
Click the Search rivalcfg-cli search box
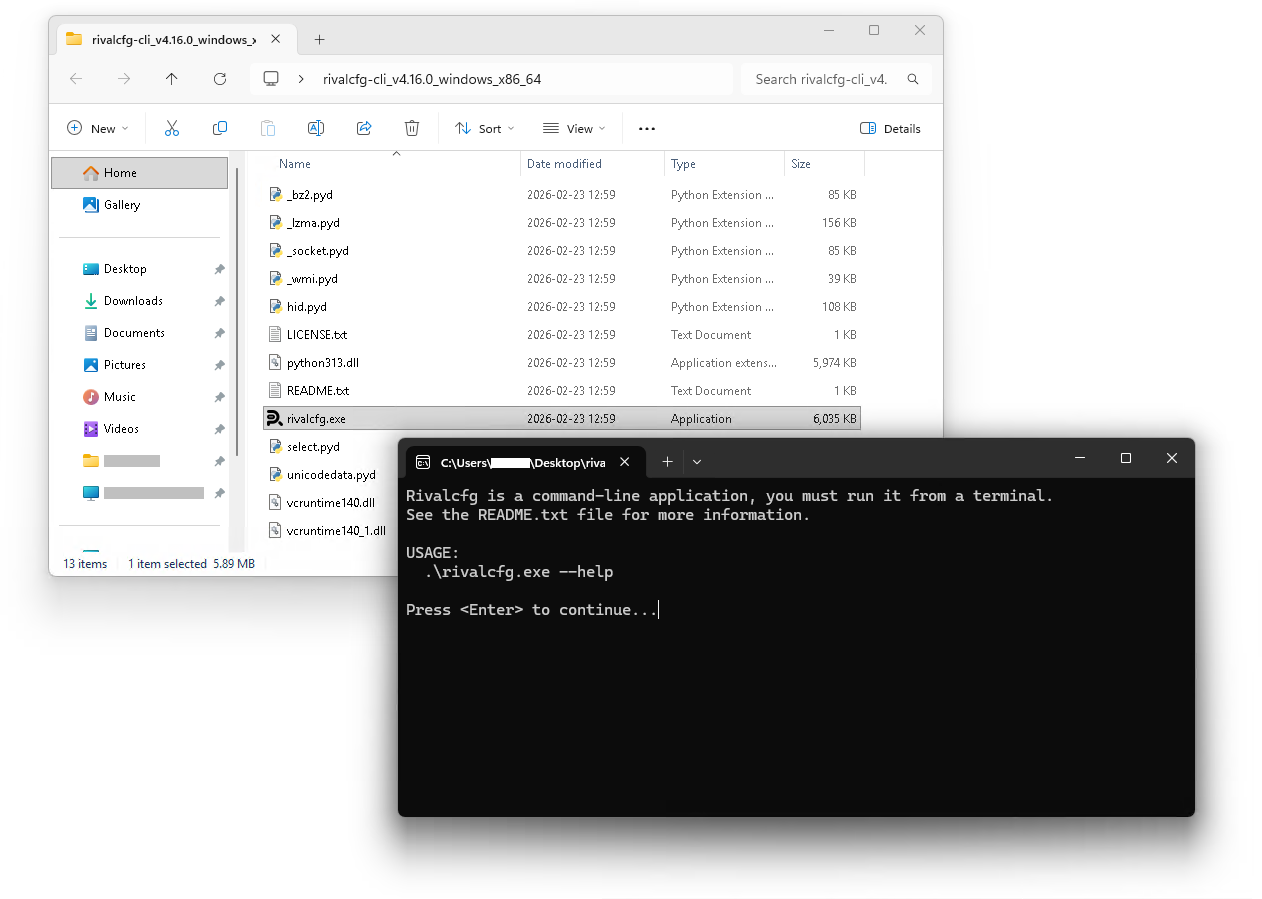point(822,79)
